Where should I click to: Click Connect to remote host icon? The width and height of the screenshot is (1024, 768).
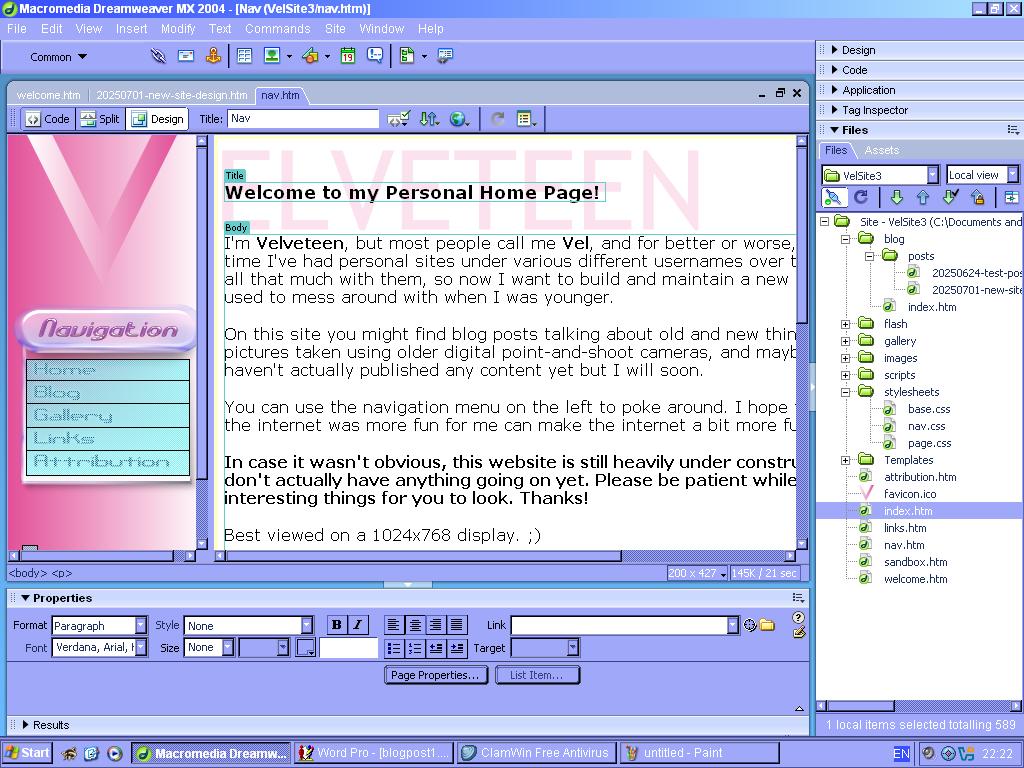click(x=832, y=198)
